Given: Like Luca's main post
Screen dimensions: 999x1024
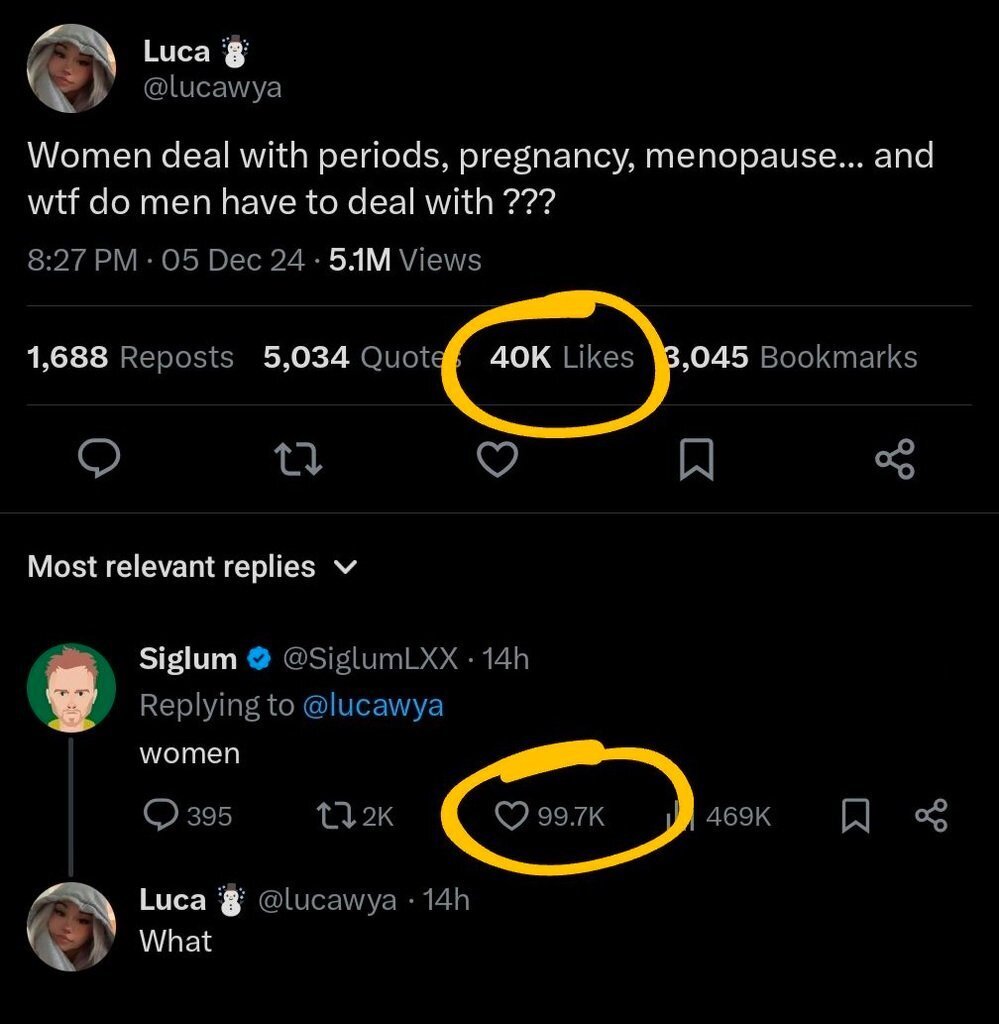Looking at the screenshot, I should (x=497, y=460).
